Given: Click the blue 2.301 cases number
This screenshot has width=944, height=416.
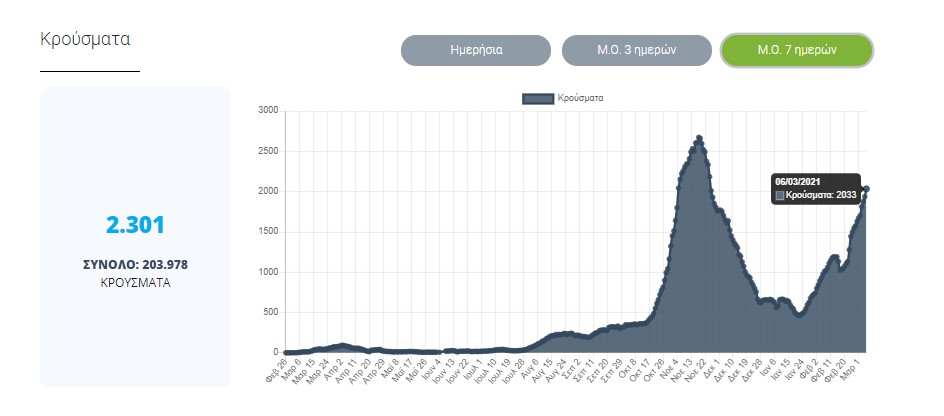Looking at the screenshot, I should click(135, 226).
